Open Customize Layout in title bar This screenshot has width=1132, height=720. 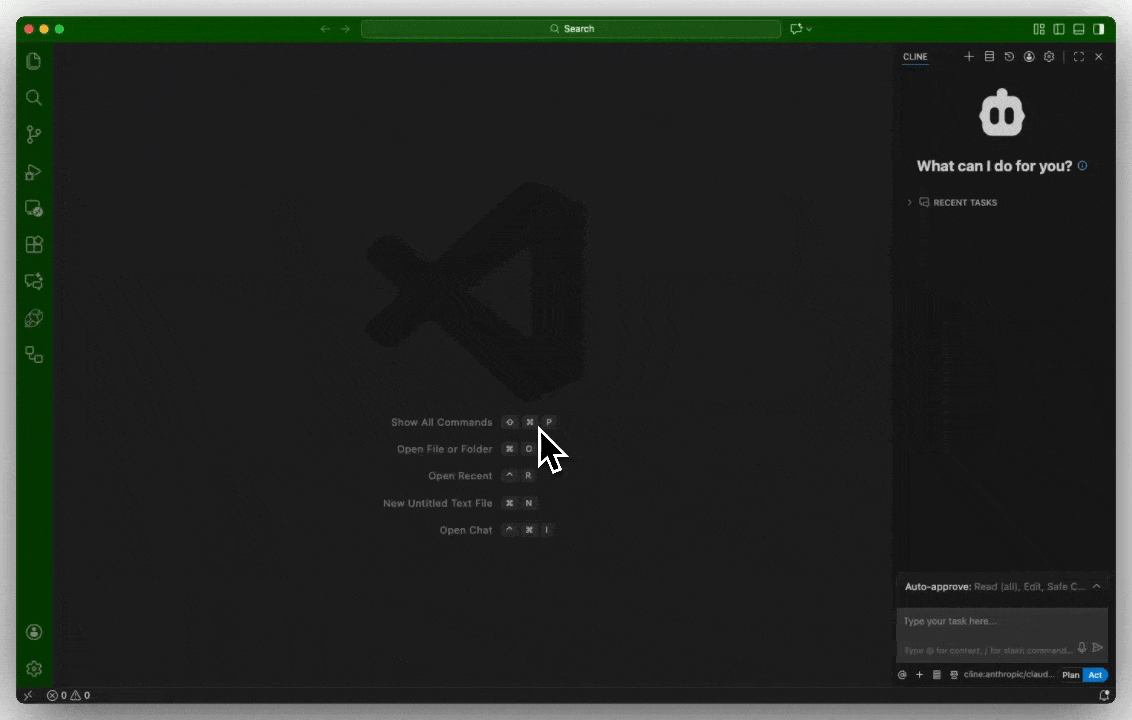(1039, 29)
